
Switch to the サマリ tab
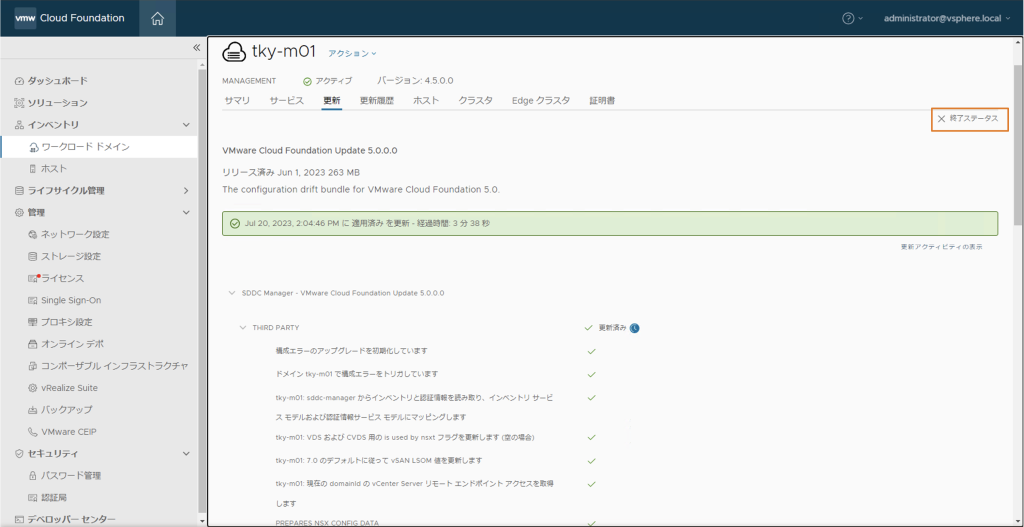coord(236,101)
